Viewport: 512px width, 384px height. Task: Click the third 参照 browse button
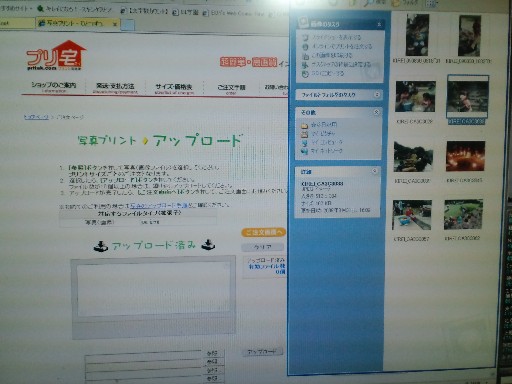(x=213, y=370)
